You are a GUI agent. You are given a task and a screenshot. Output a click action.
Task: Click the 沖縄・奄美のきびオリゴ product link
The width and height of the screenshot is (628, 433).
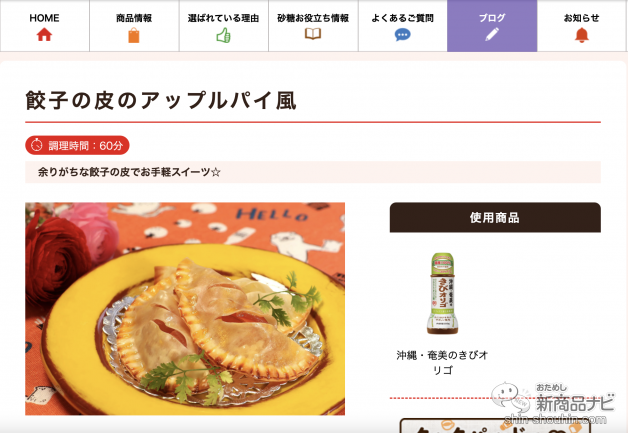[x=442, y=363]
